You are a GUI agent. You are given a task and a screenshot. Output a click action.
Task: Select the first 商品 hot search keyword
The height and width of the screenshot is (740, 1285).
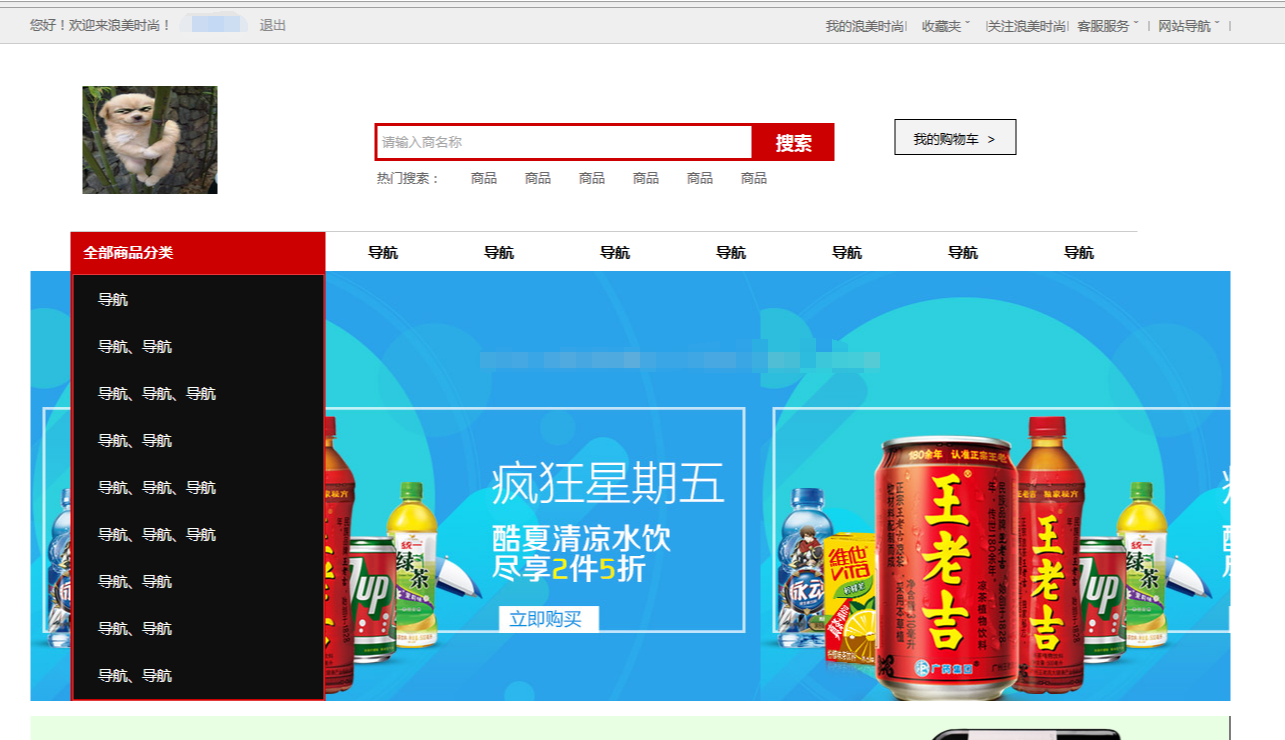[483, 178]
